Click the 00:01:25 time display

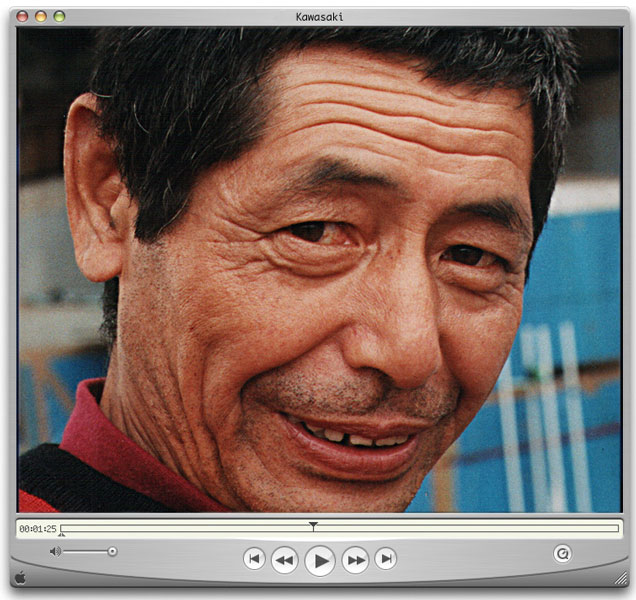38,529
